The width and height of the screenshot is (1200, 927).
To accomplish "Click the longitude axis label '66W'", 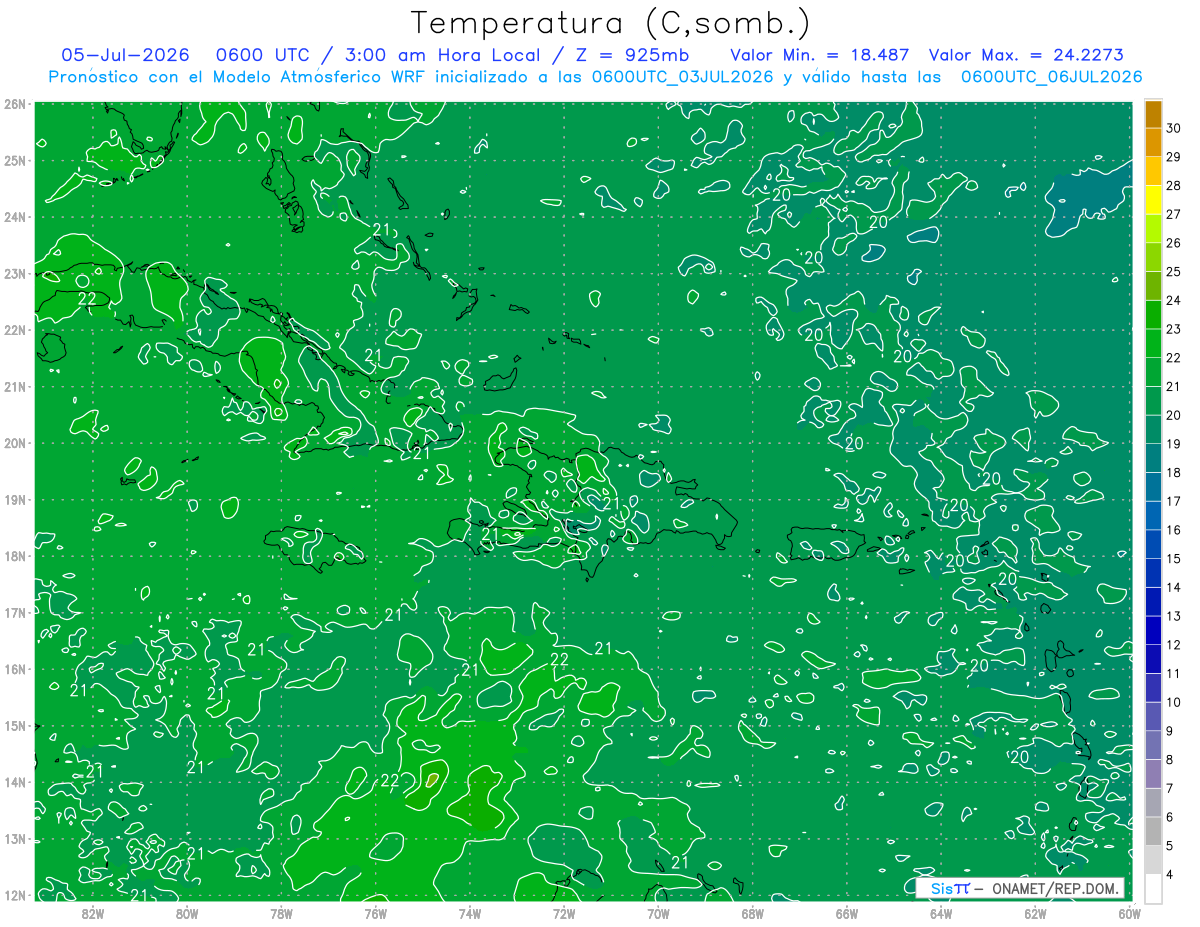I will click(846, 913).
